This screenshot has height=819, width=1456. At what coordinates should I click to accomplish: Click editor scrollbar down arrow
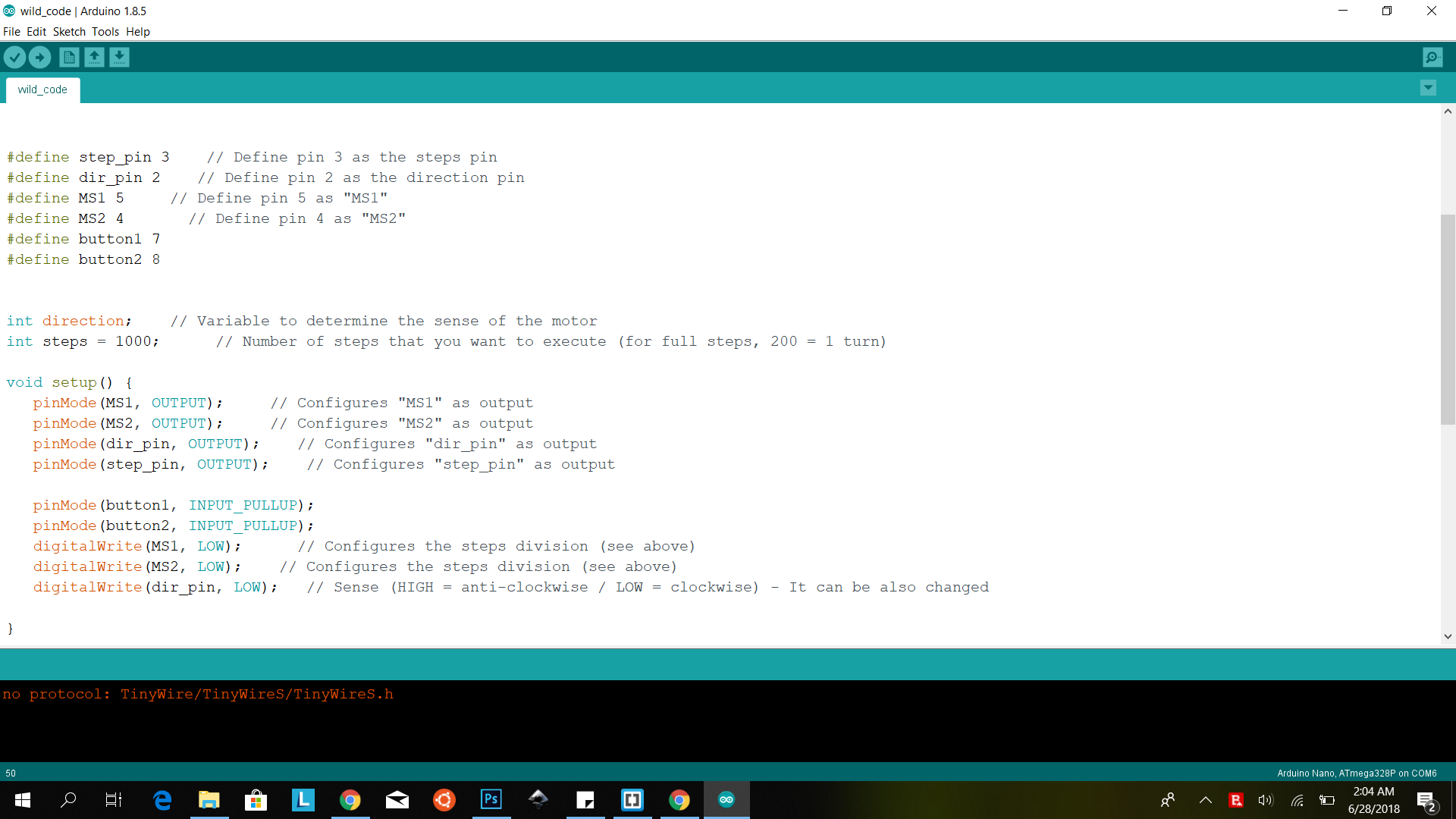click(x=1448, y=636)
